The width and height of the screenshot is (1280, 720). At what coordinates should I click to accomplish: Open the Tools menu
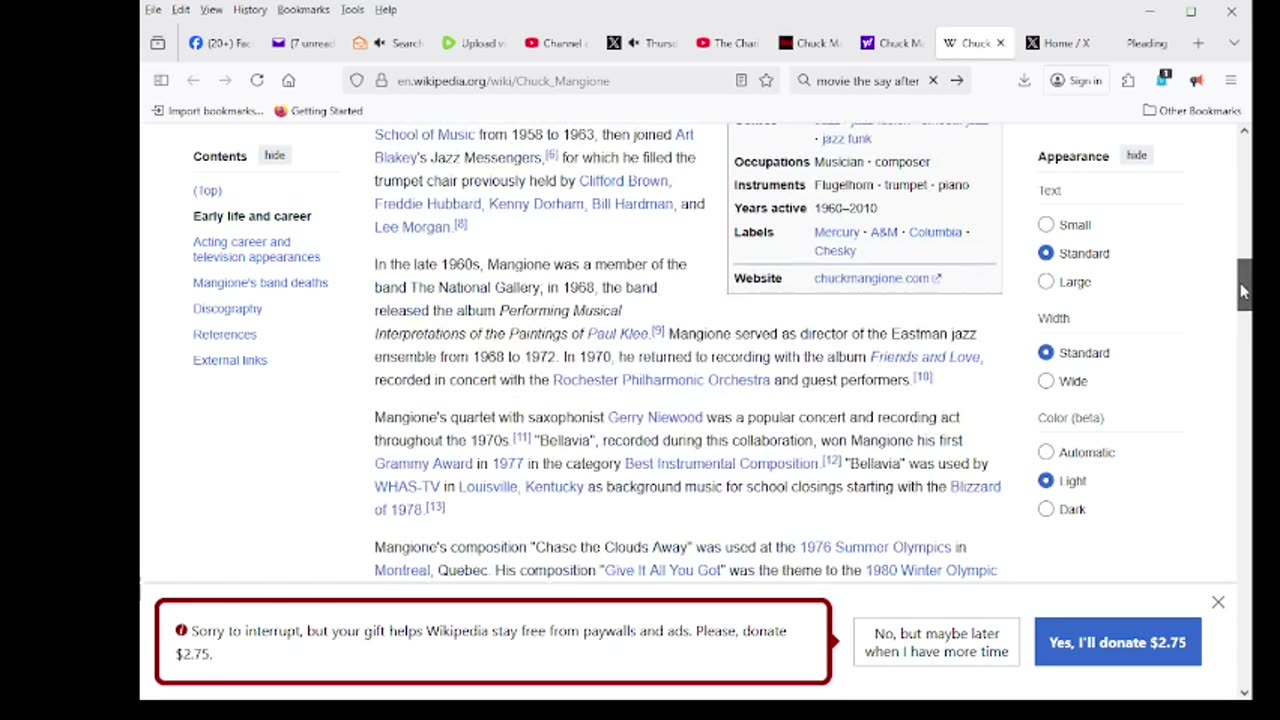[x=352, y=10]
